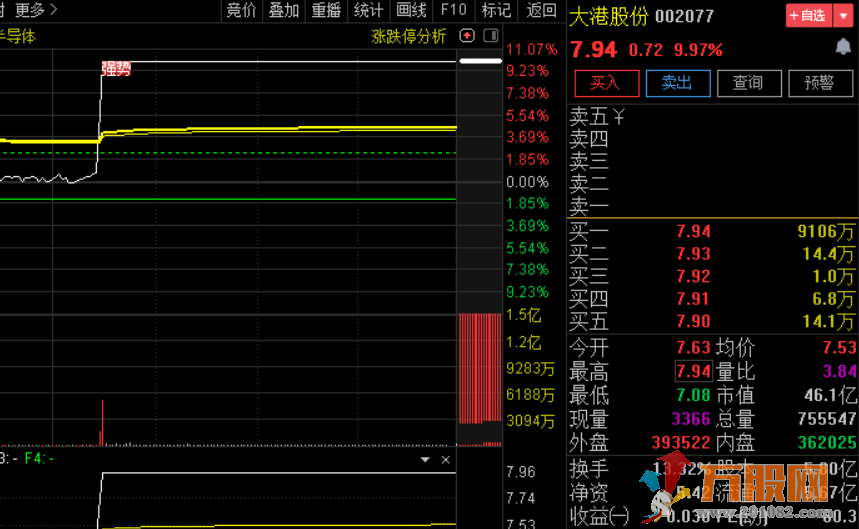
Task: Click the alert bell icon
Action: point(843,47)
